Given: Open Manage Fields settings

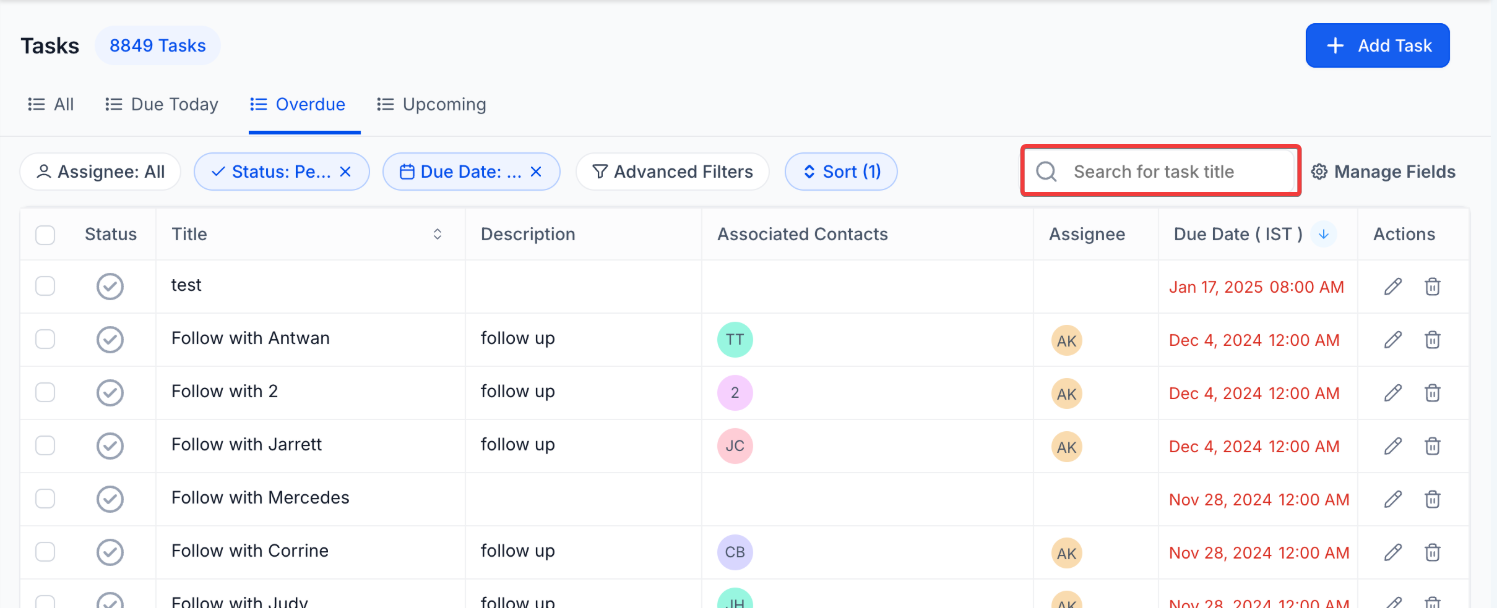Looking at the screenshot, I should click(1383, 172).
